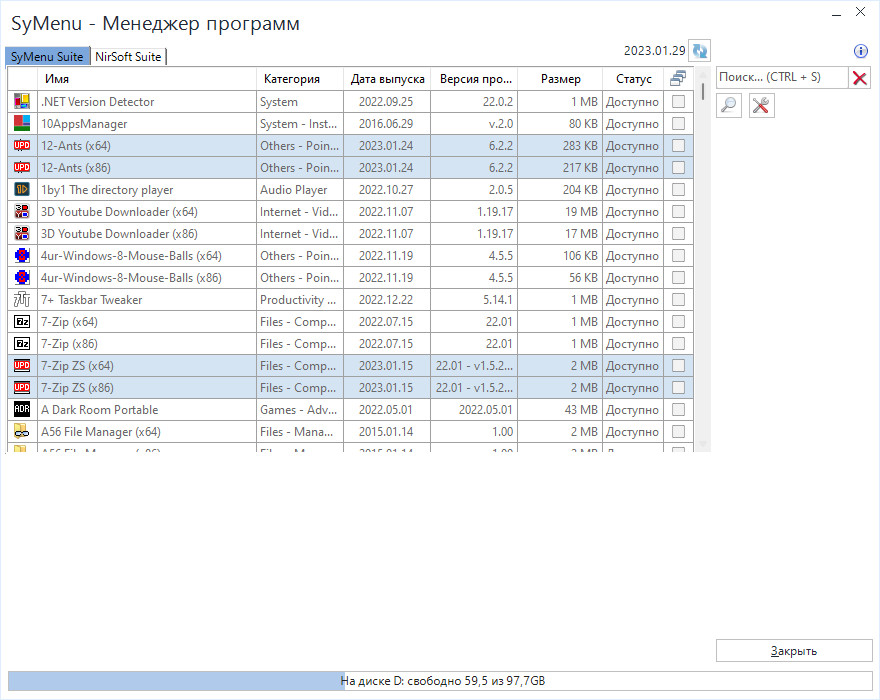Click the .NET Version Detector app icon
Screen dimensions: 880x700
coord(22,102)
